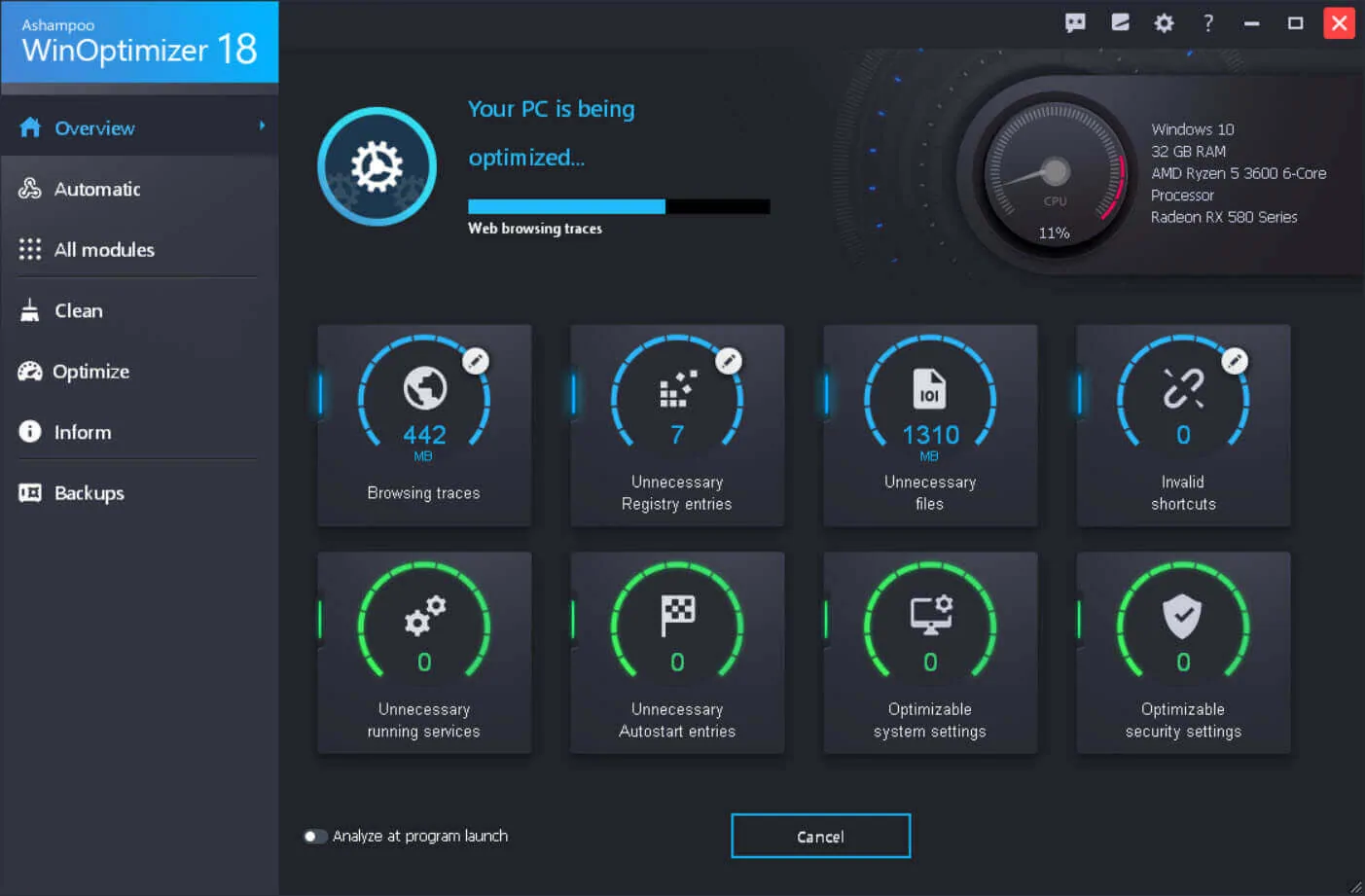Click the Unnecessary files label
Image resolution: width=1365 pixels, height=896 pixels.
pyautogui.click(x=930, y=492)
